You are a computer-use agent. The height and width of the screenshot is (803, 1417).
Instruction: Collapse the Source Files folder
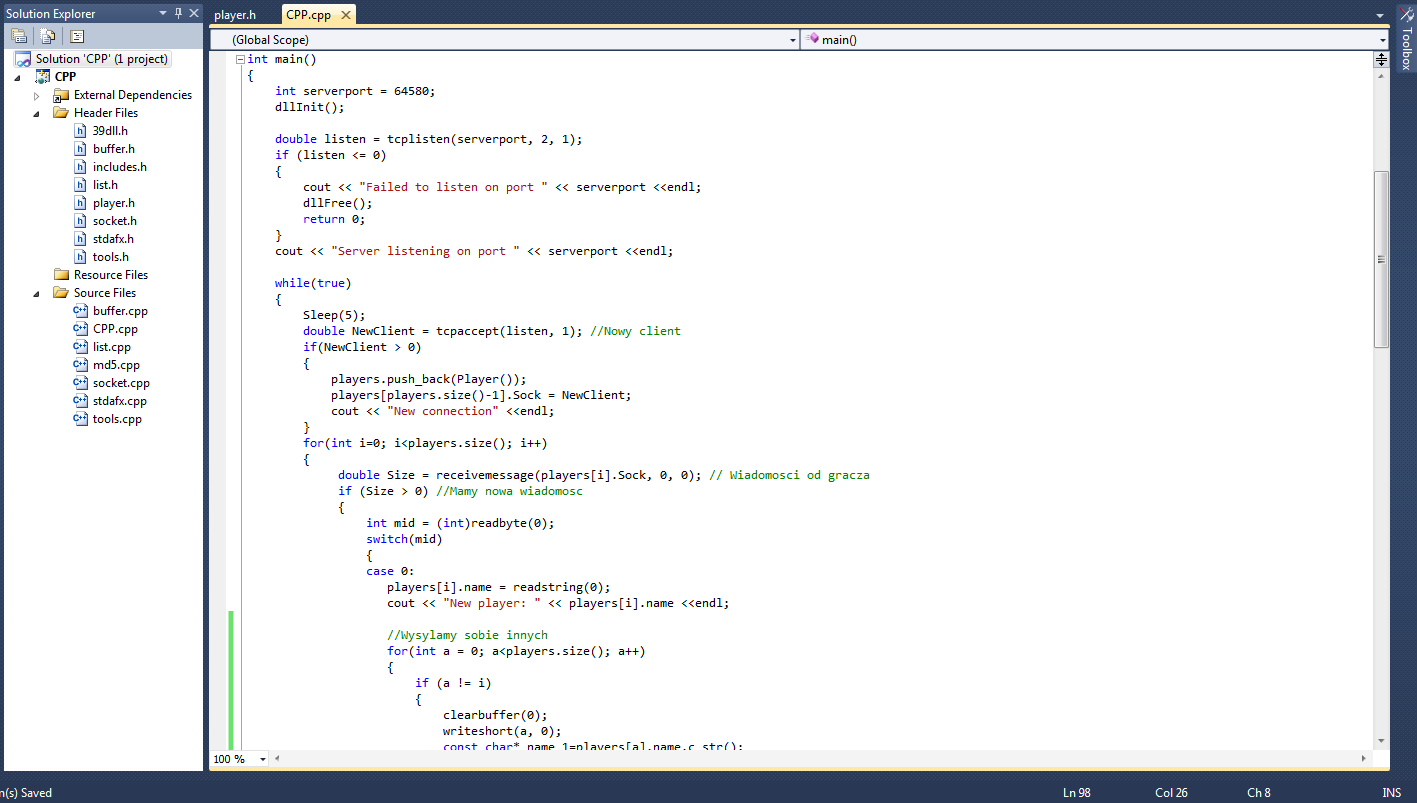(37, 293)
